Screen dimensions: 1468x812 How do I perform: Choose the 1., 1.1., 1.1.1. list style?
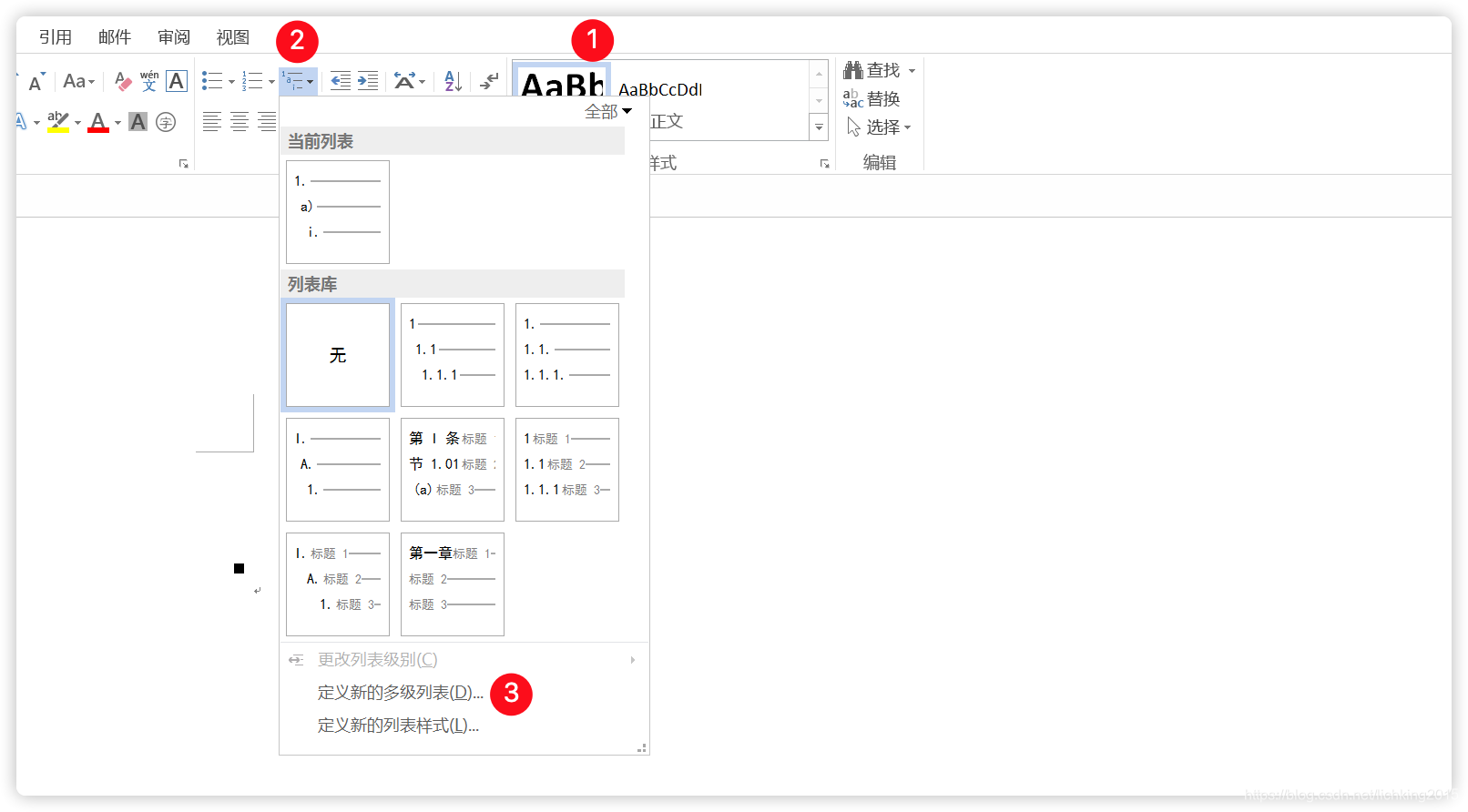pos(567,355)
